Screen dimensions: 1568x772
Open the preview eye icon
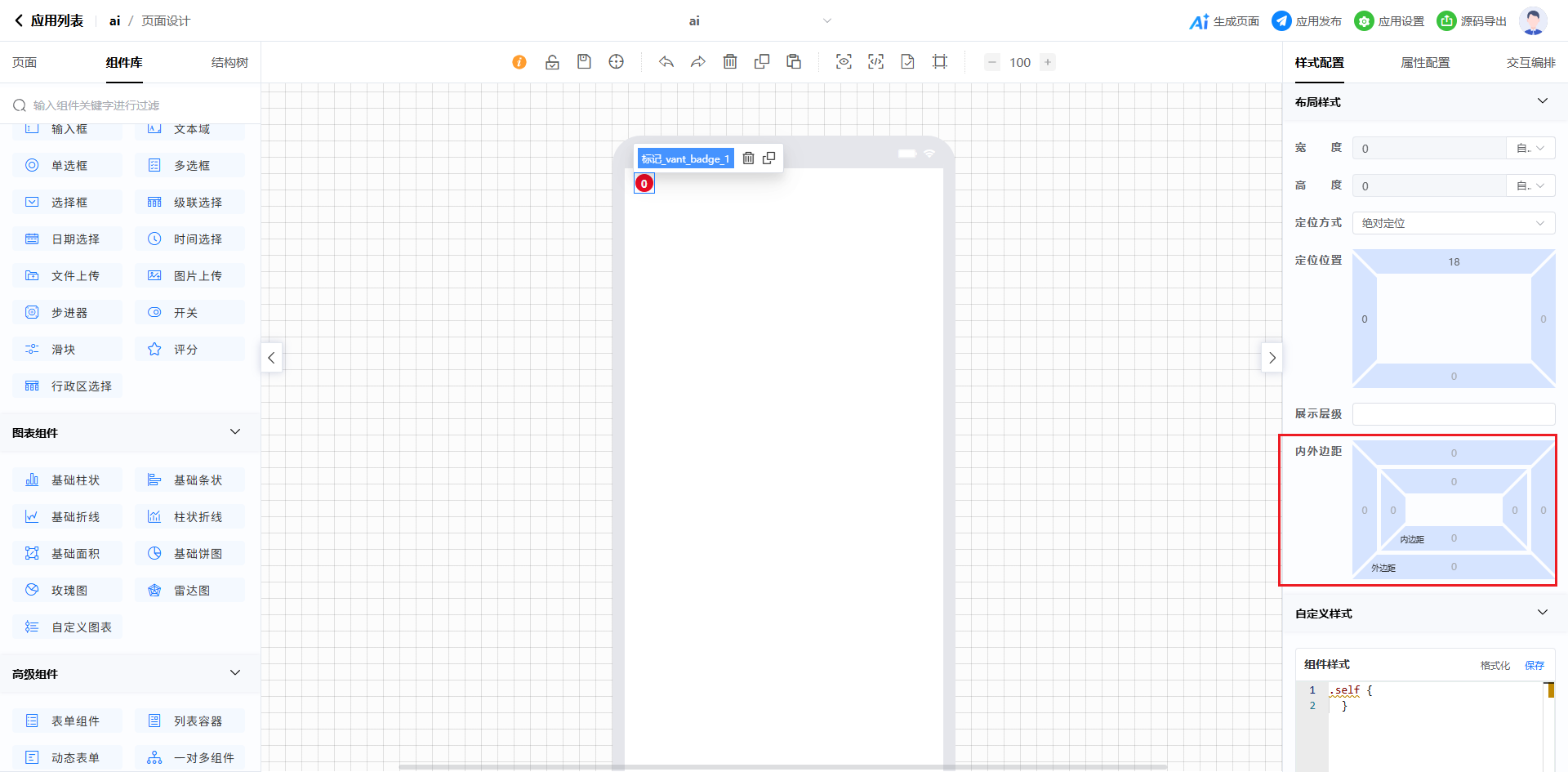click(x=844, y=62)
